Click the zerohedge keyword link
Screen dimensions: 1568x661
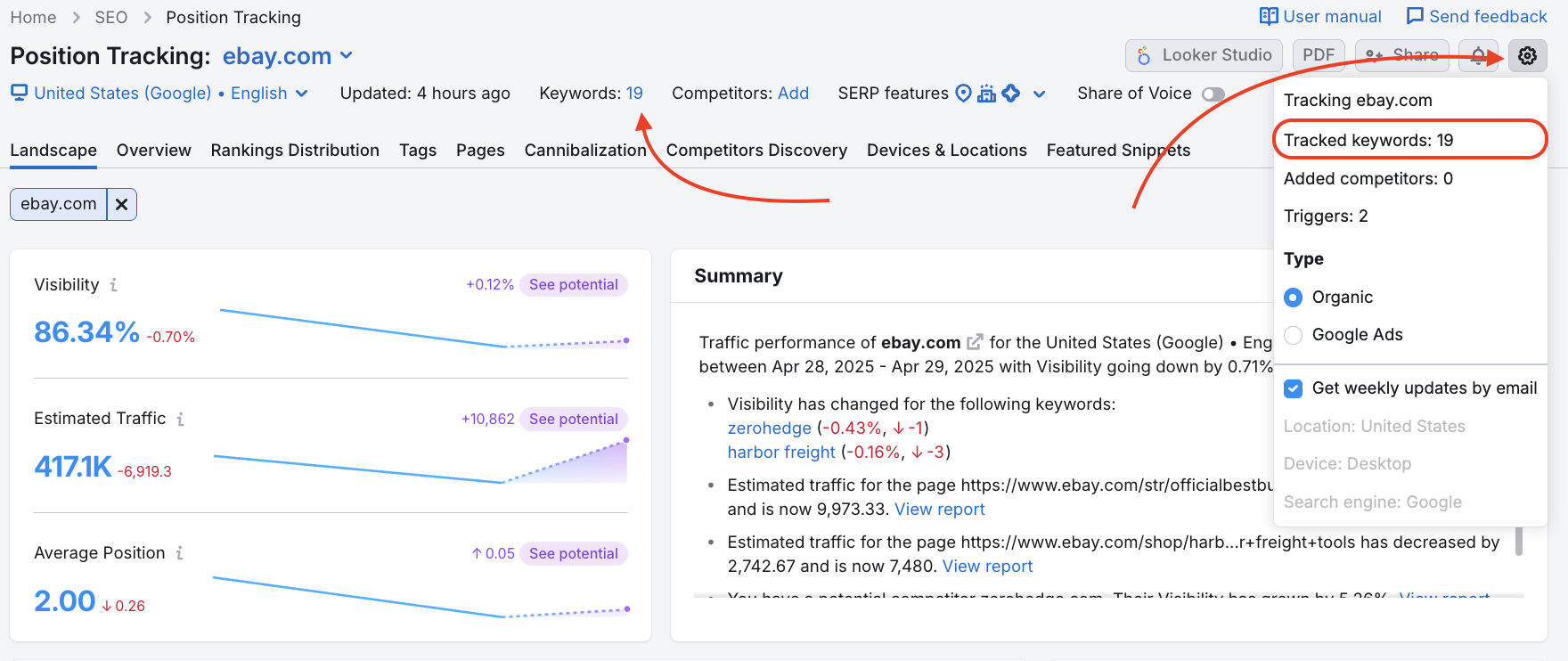769,428
